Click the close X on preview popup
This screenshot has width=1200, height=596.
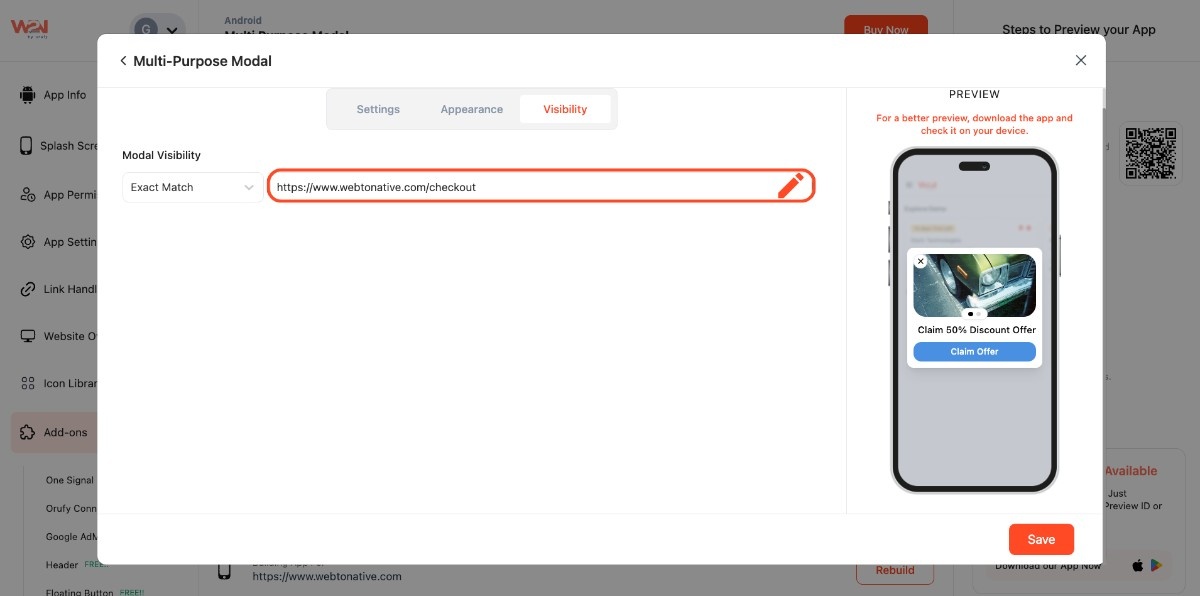pyautogui.click(x=921, y=262)
